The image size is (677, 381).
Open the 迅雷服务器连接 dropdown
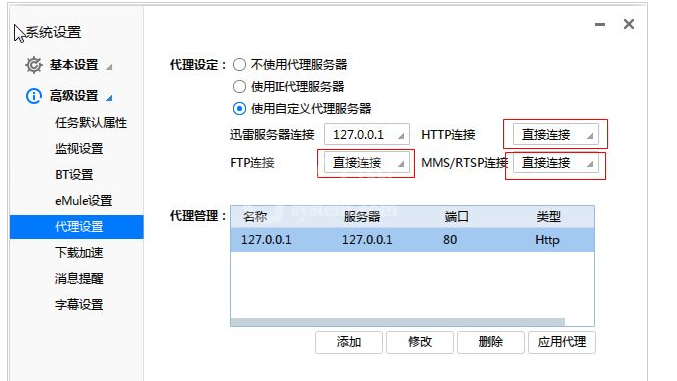pyautogui.click(x=367, y=135)
